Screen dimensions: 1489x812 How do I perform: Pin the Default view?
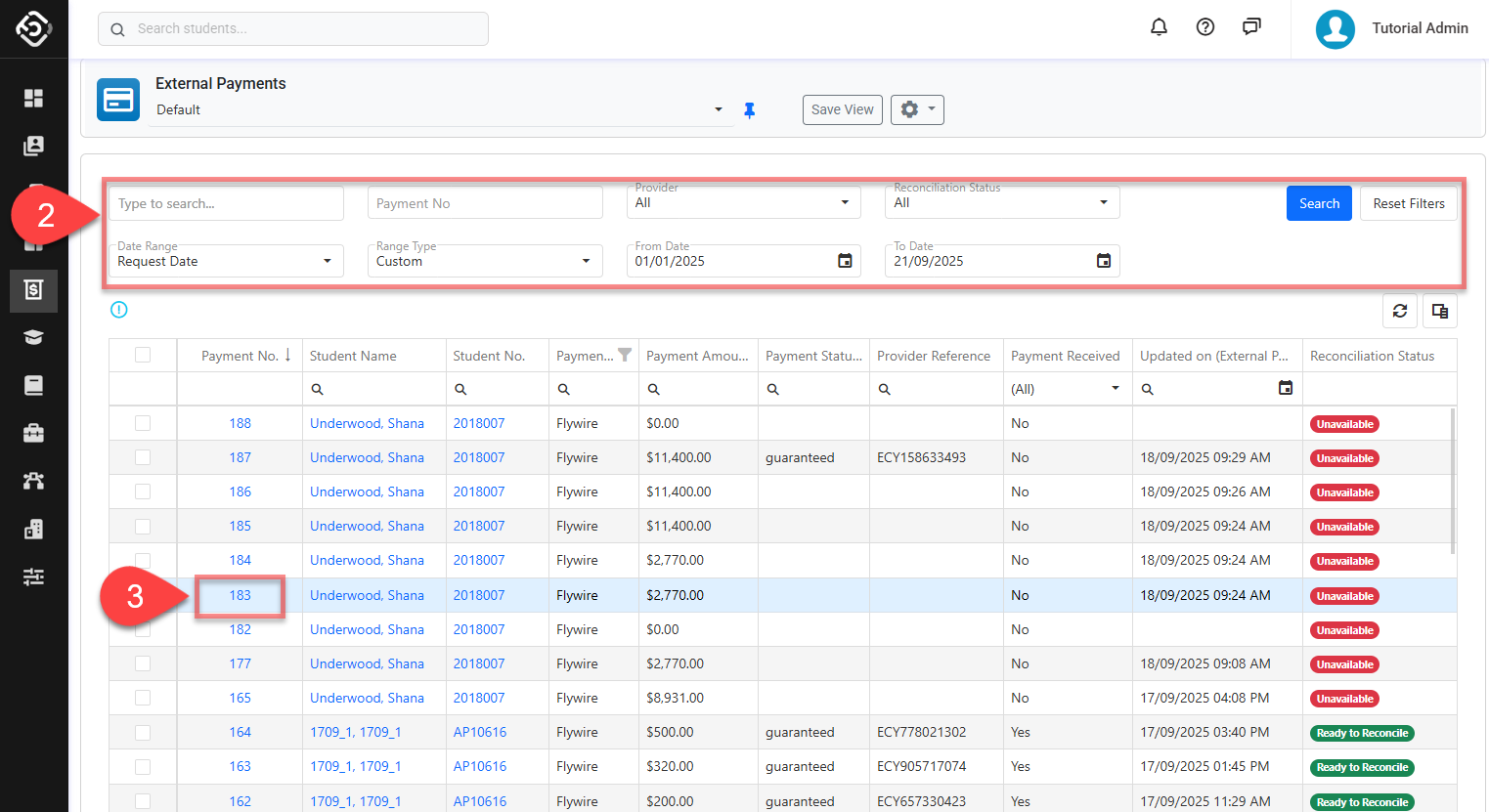coord(750,110)
